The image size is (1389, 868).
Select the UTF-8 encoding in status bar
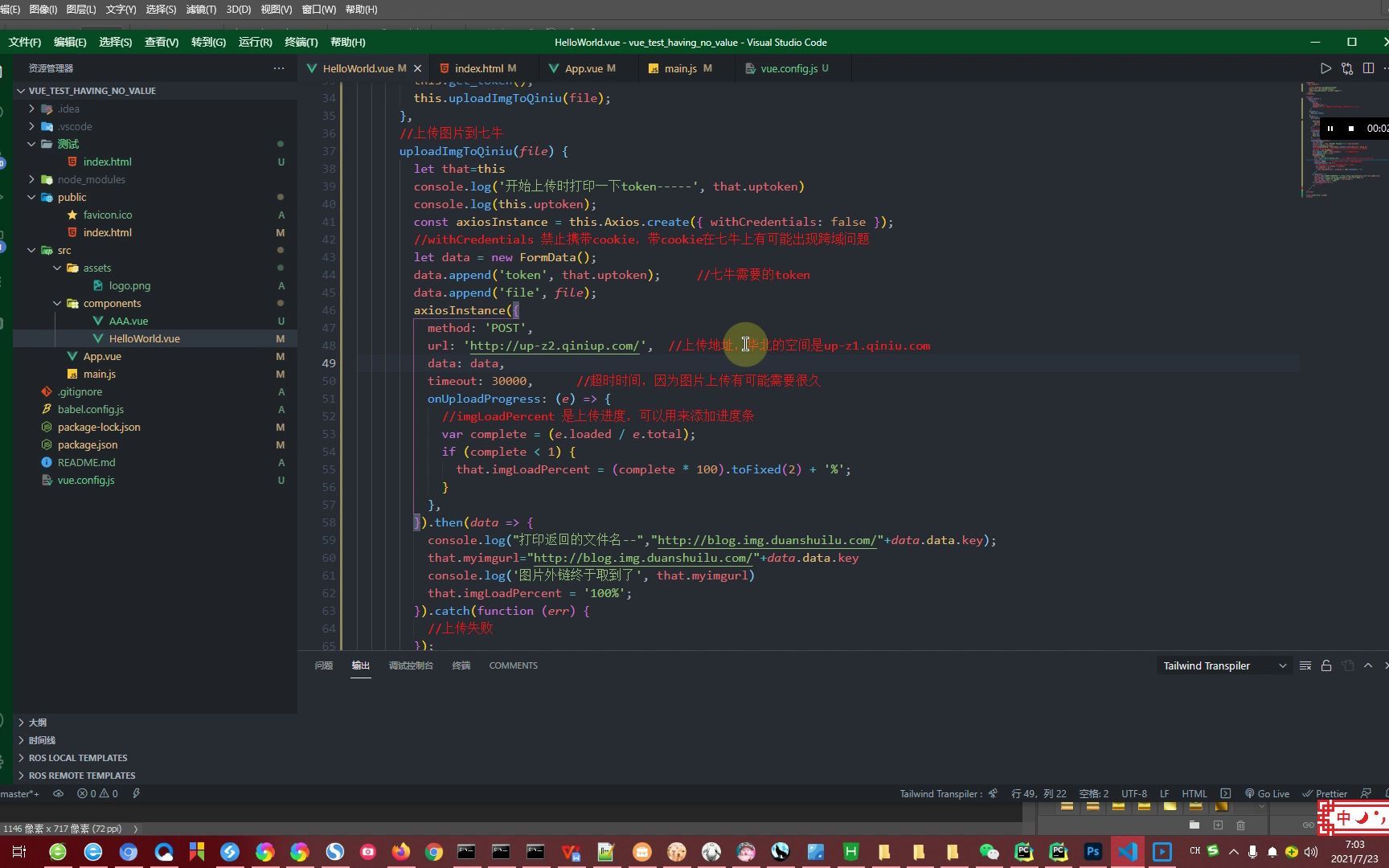pos(1133,793)
